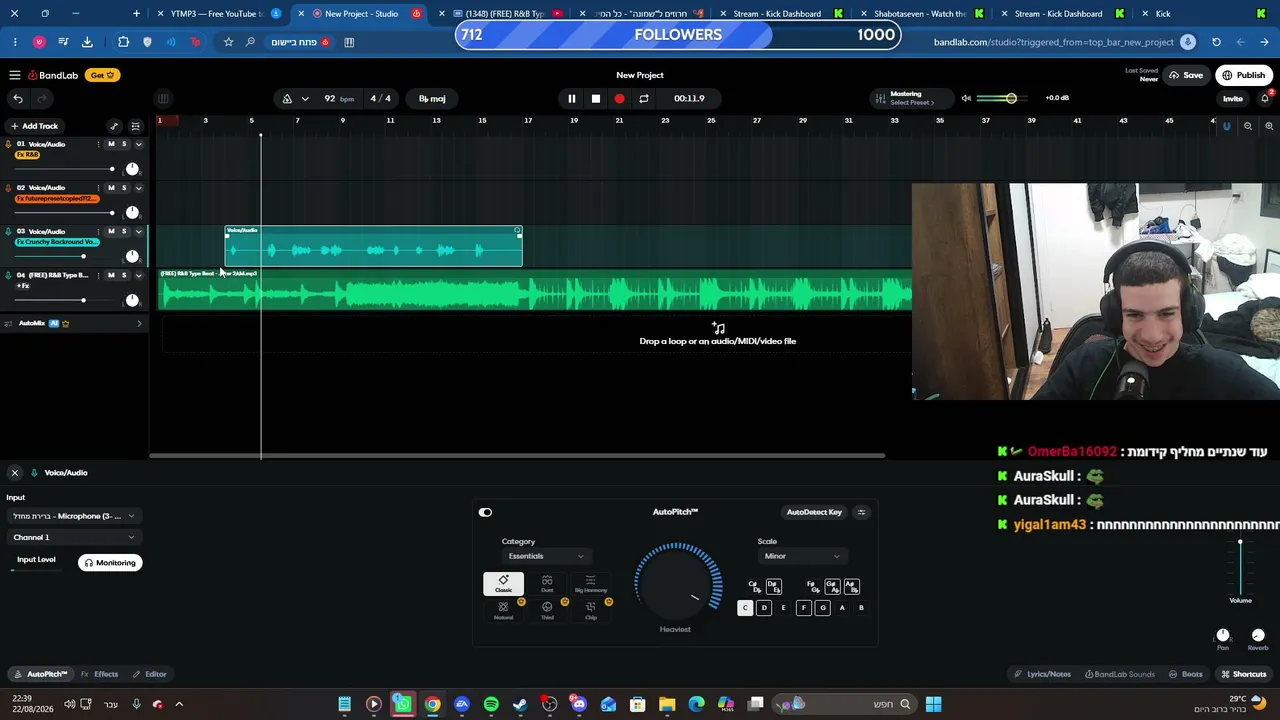
Task: Toggle the magnet snap icon
Action: tap(1227, 126)
